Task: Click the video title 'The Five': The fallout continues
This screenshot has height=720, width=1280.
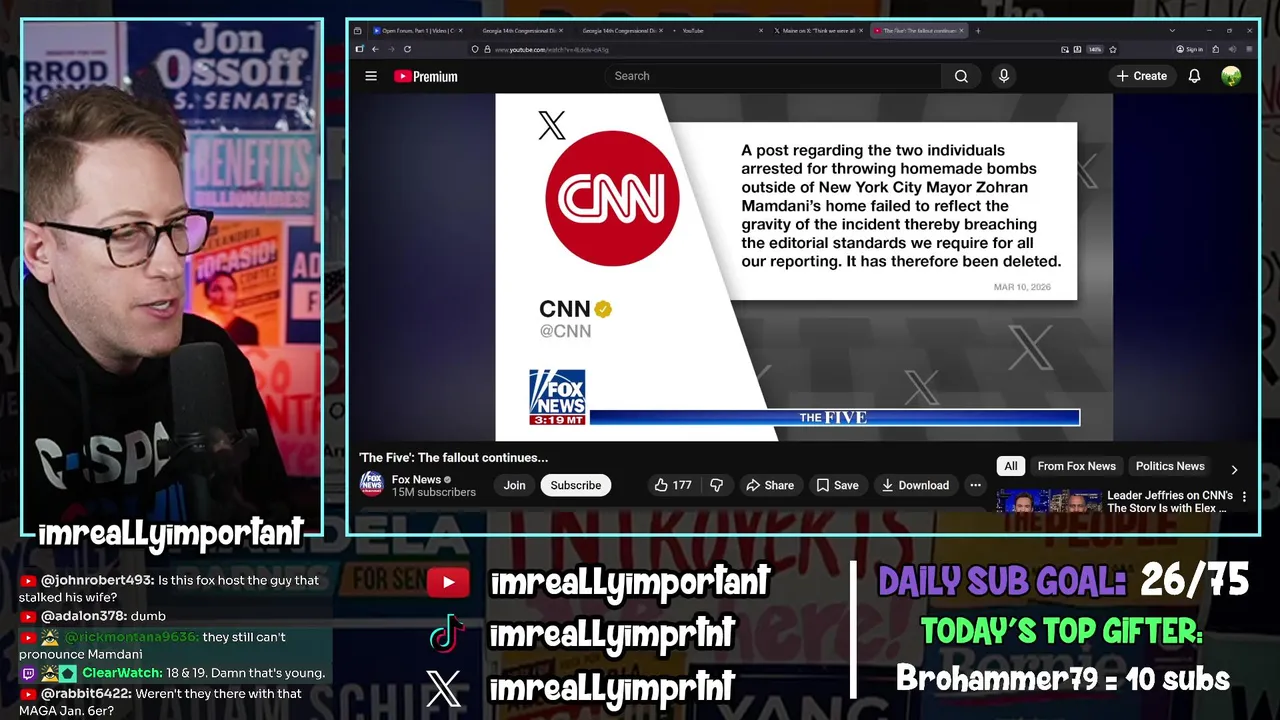Action: click(x=453, y=457)
